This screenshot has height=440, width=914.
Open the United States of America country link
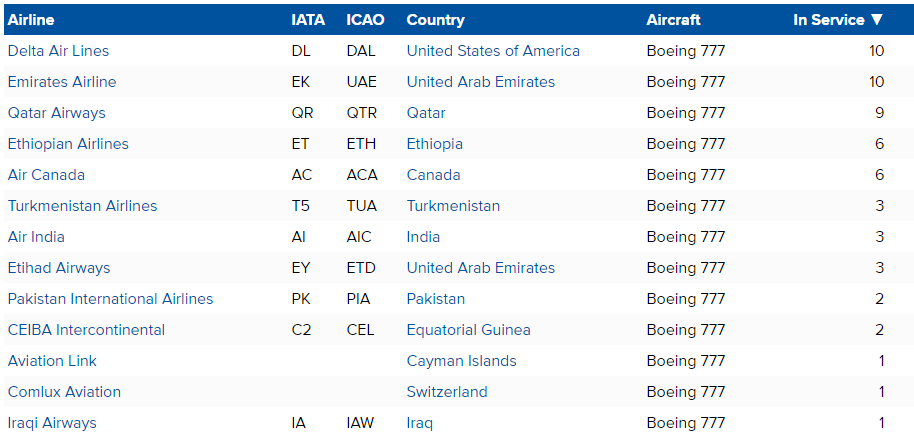click(493, 51)
